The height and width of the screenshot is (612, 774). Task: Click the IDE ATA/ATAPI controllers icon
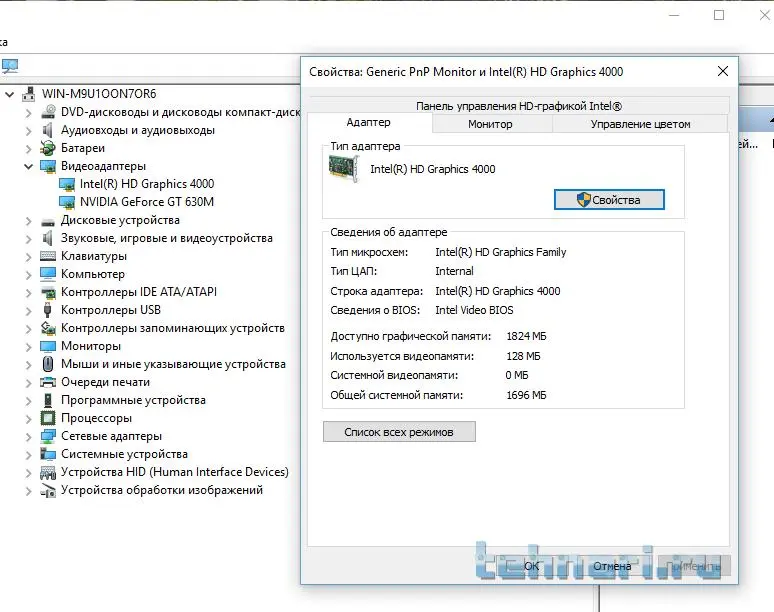click(48, 292)
